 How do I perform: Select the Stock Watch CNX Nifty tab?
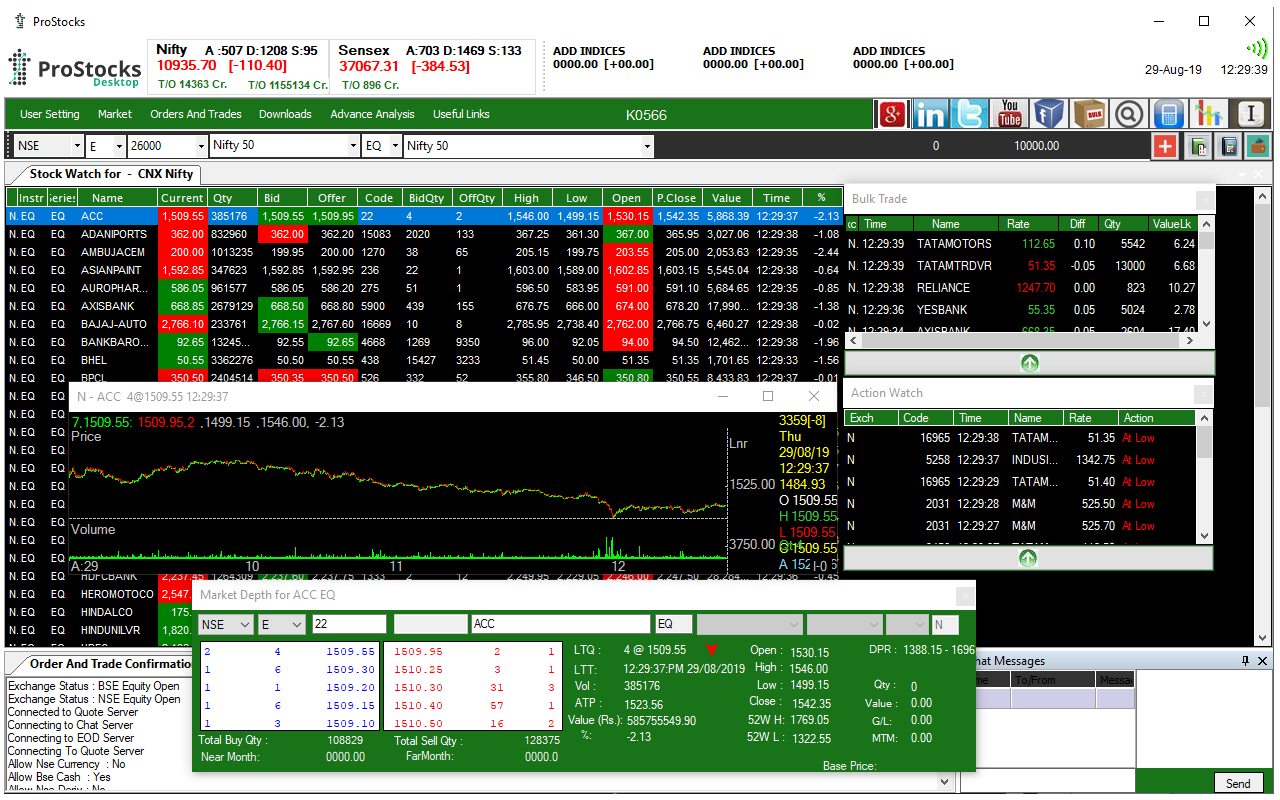point(110,174)
